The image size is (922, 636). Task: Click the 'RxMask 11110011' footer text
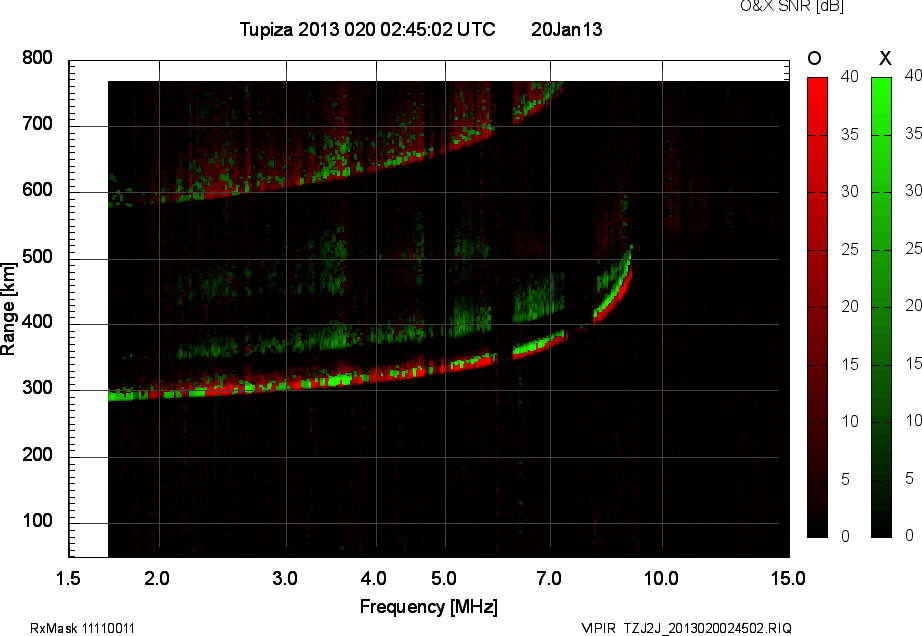pos(82,628)
